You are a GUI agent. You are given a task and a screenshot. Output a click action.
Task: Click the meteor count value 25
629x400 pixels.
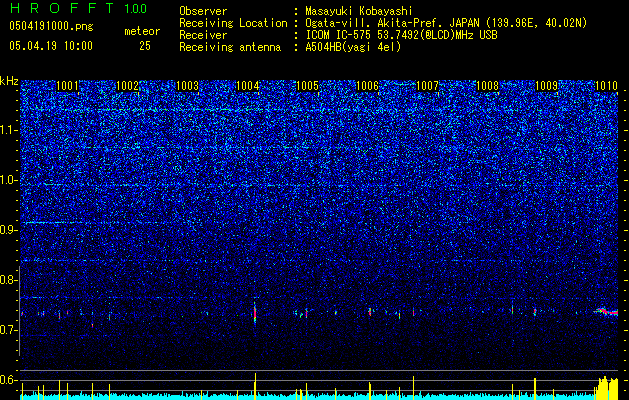coord(145,46)
